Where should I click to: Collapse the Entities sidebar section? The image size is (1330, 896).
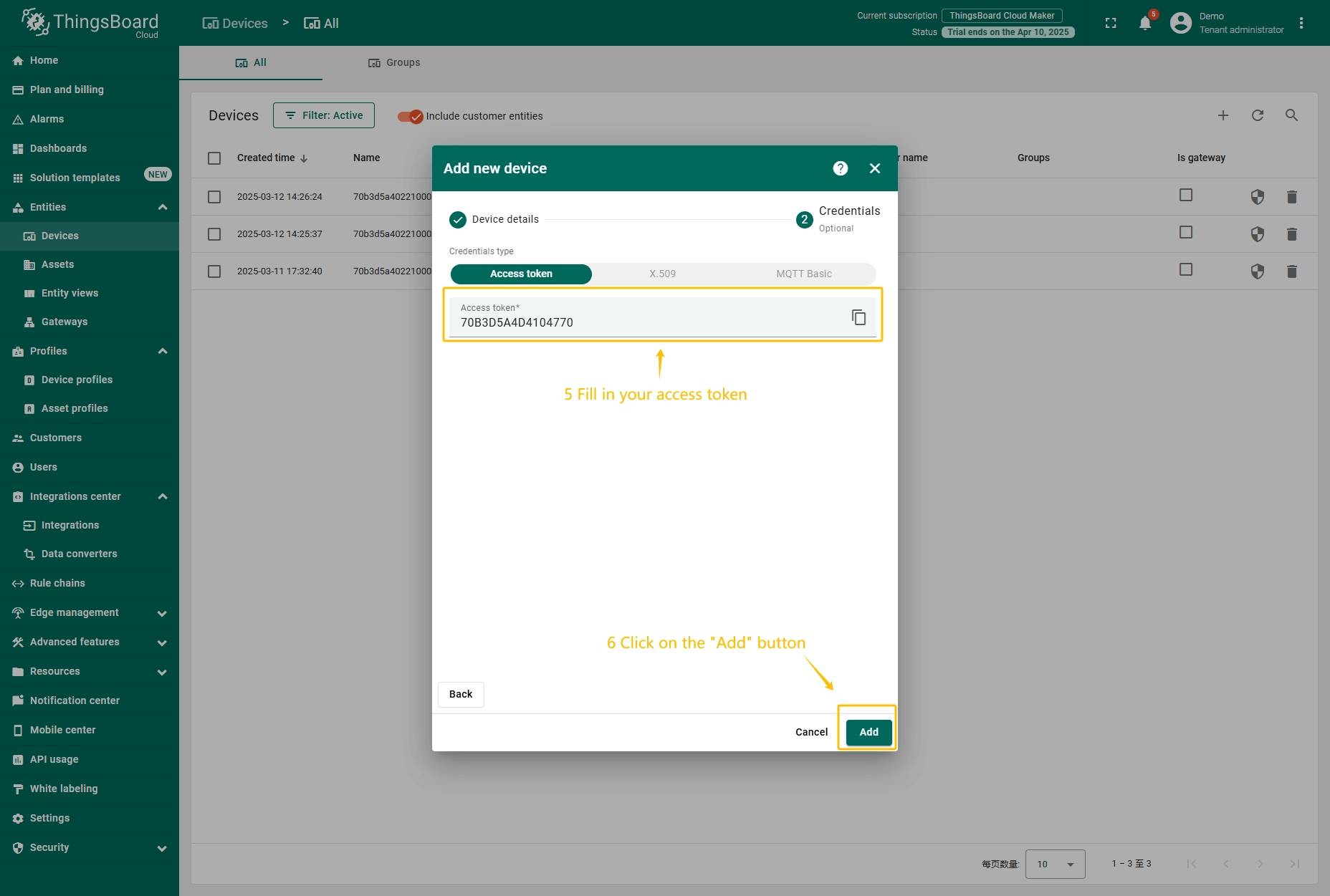coord(163,207)
